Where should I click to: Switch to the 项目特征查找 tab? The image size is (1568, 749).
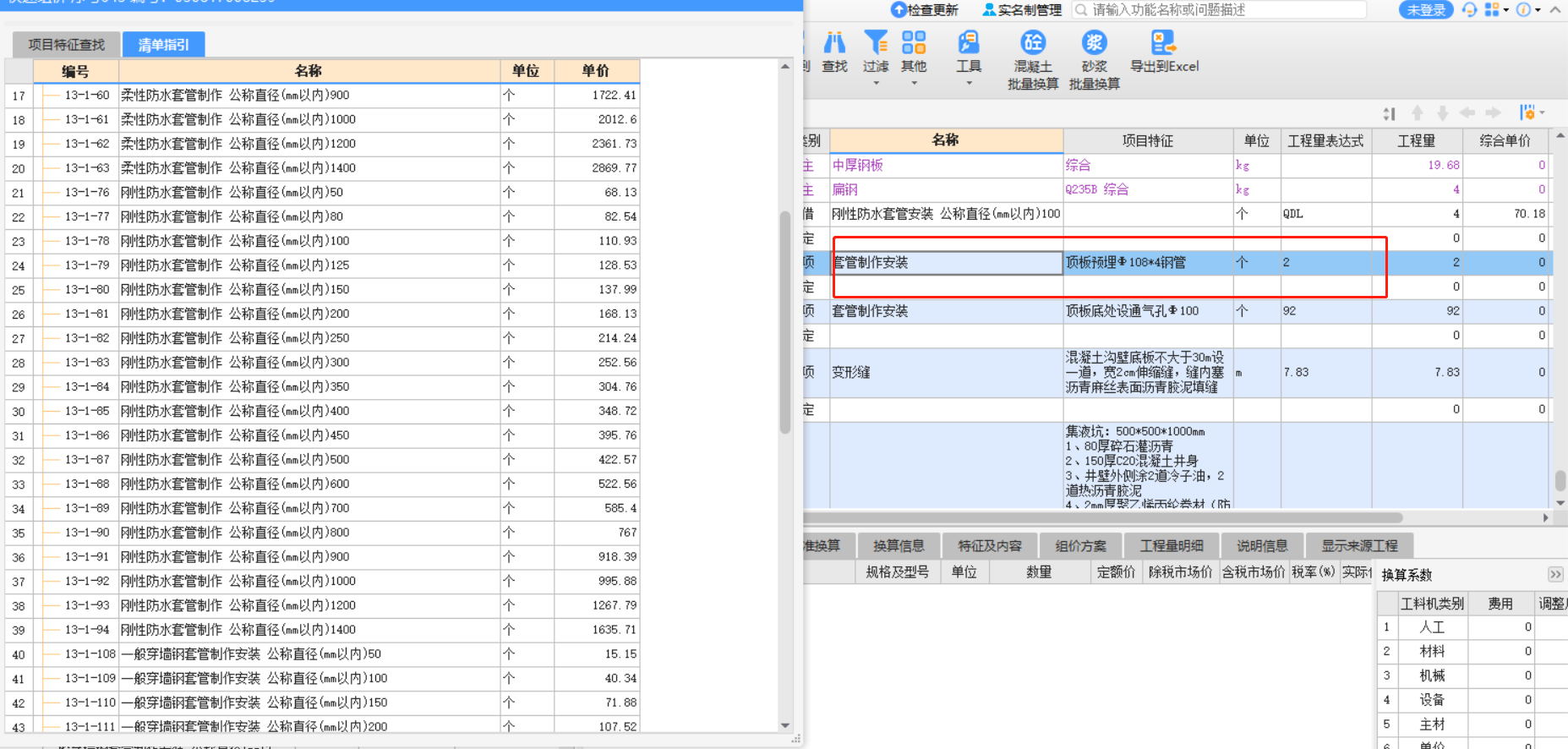(67, 45)
